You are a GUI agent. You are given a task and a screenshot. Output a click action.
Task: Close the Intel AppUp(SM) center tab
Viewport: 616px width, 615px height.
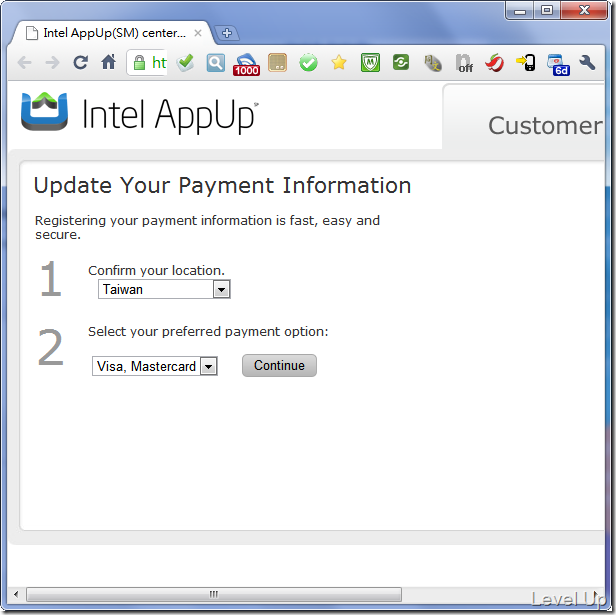point(198,33)
